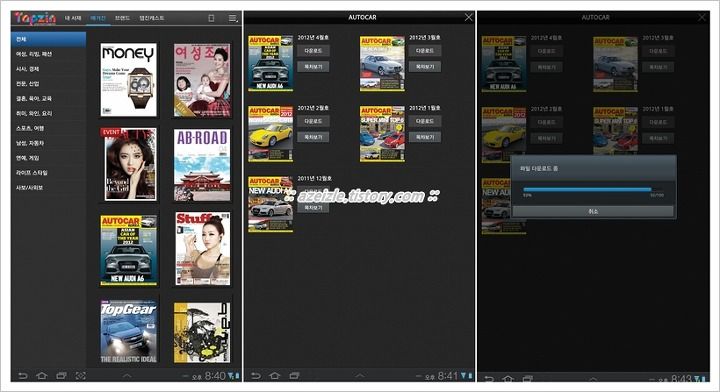Select the 전체 category
Viewport: 720px width, 392px height.
point(48,39)
